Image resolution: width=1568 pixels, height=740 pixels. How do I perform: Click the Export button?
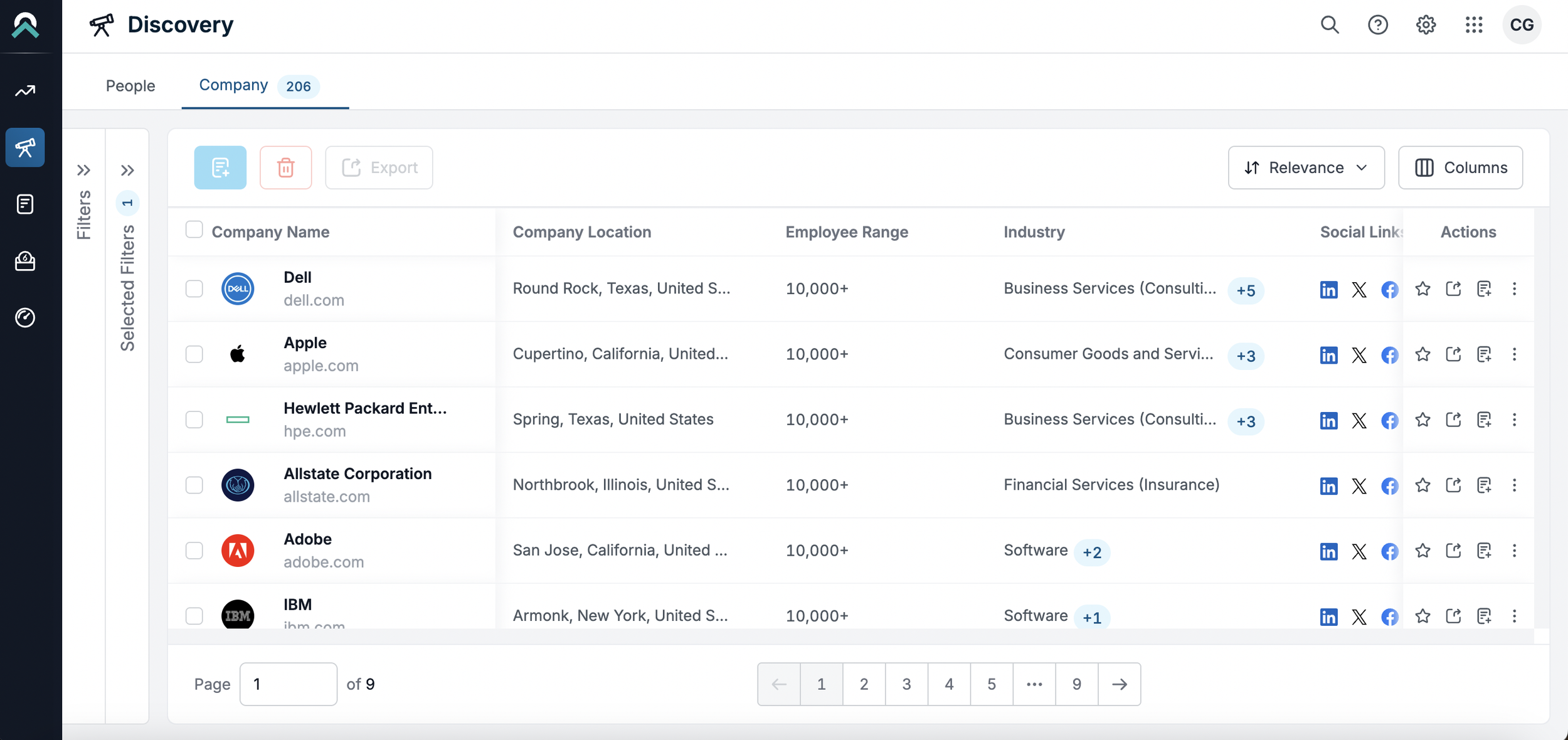(379, 167)
